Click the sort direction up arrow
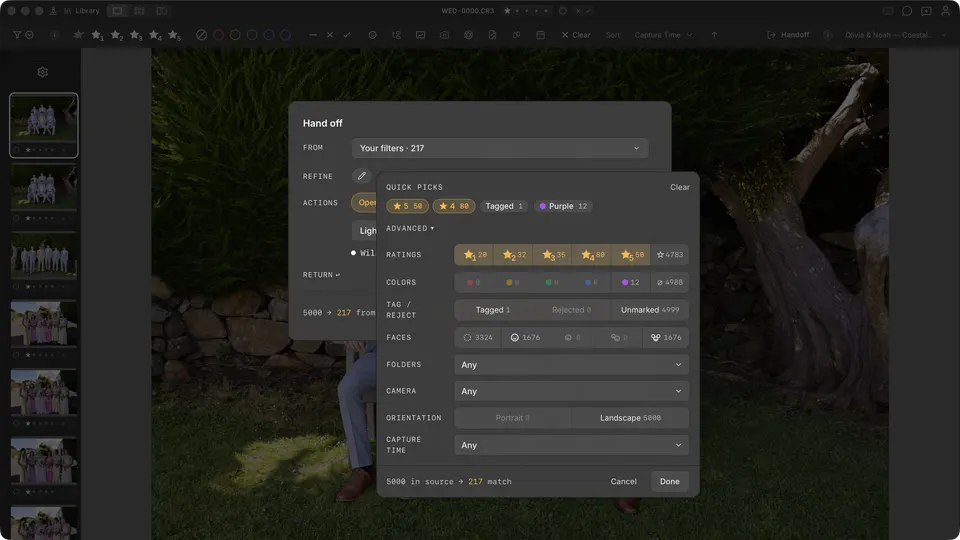The height and width of the screenshot is (540, 960). (714, 35)
